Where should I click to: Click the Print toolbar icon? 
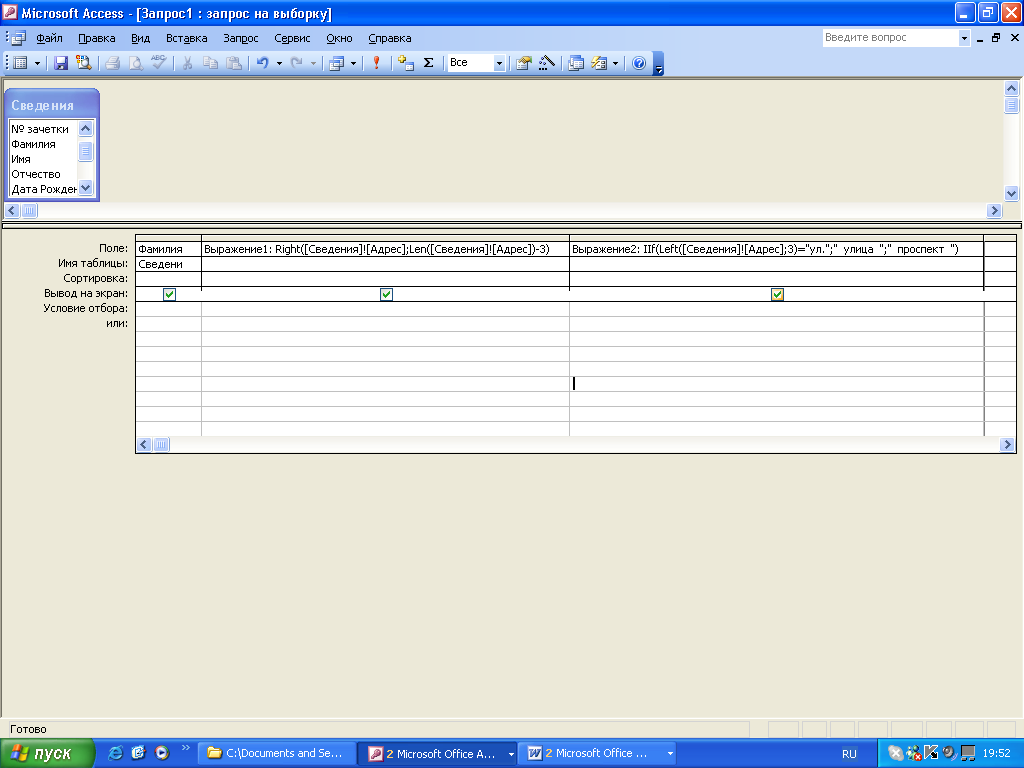[112, 63]
